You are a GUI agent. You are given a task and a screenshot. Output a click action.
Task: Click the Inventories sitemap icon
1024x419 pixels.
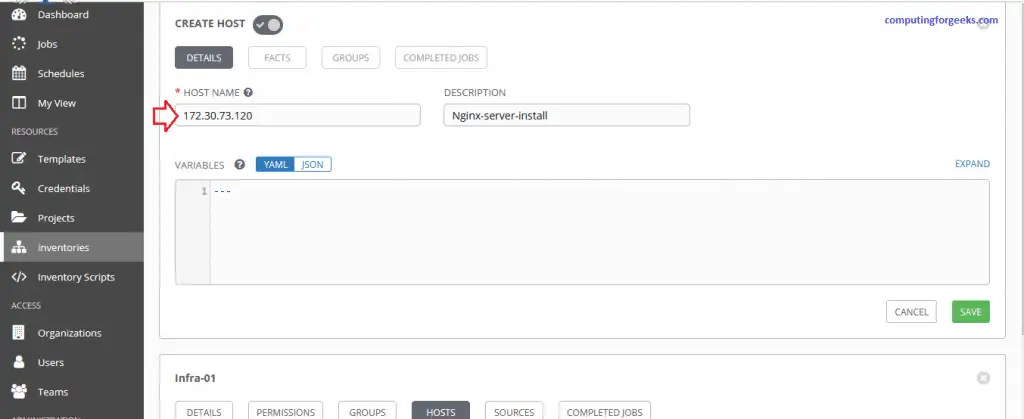[x=19, y=247]
